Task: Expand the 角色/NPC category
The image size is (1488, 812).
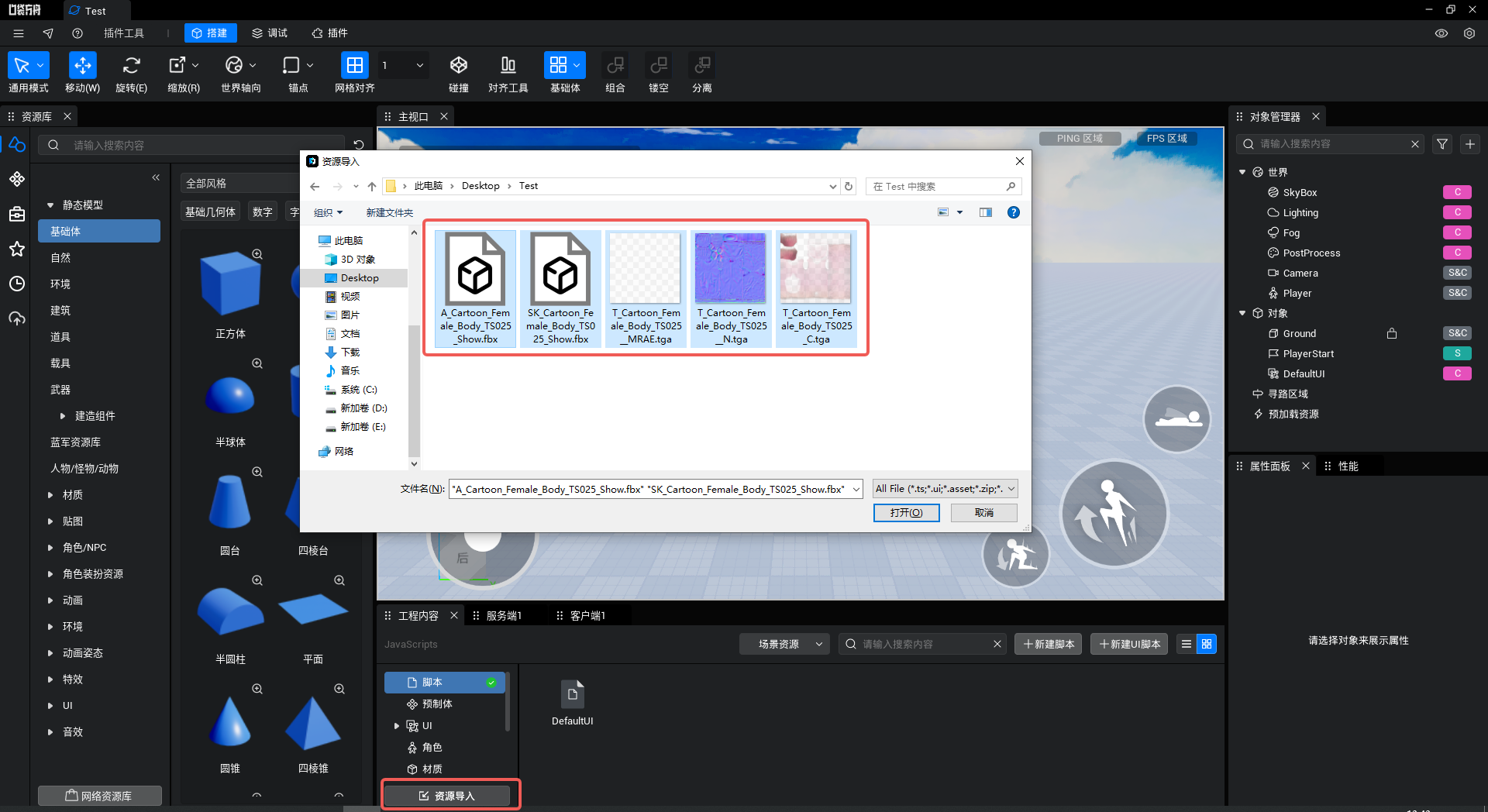Action: point(50,548)
